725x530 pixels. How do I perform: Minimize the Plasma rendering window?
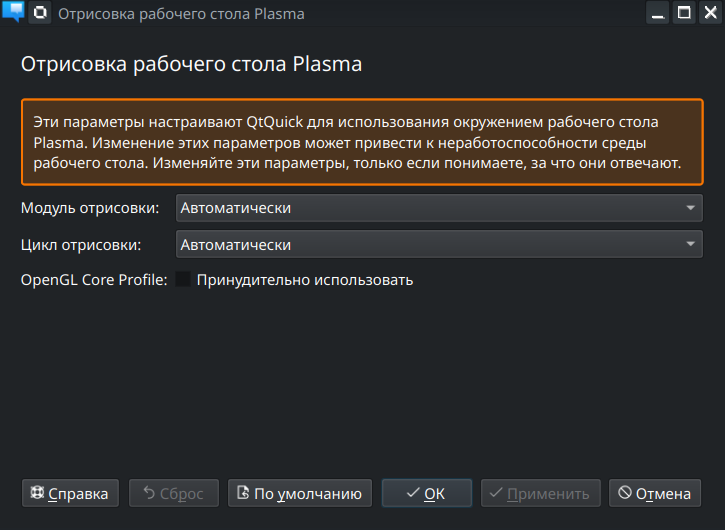[x=657, y=13]
